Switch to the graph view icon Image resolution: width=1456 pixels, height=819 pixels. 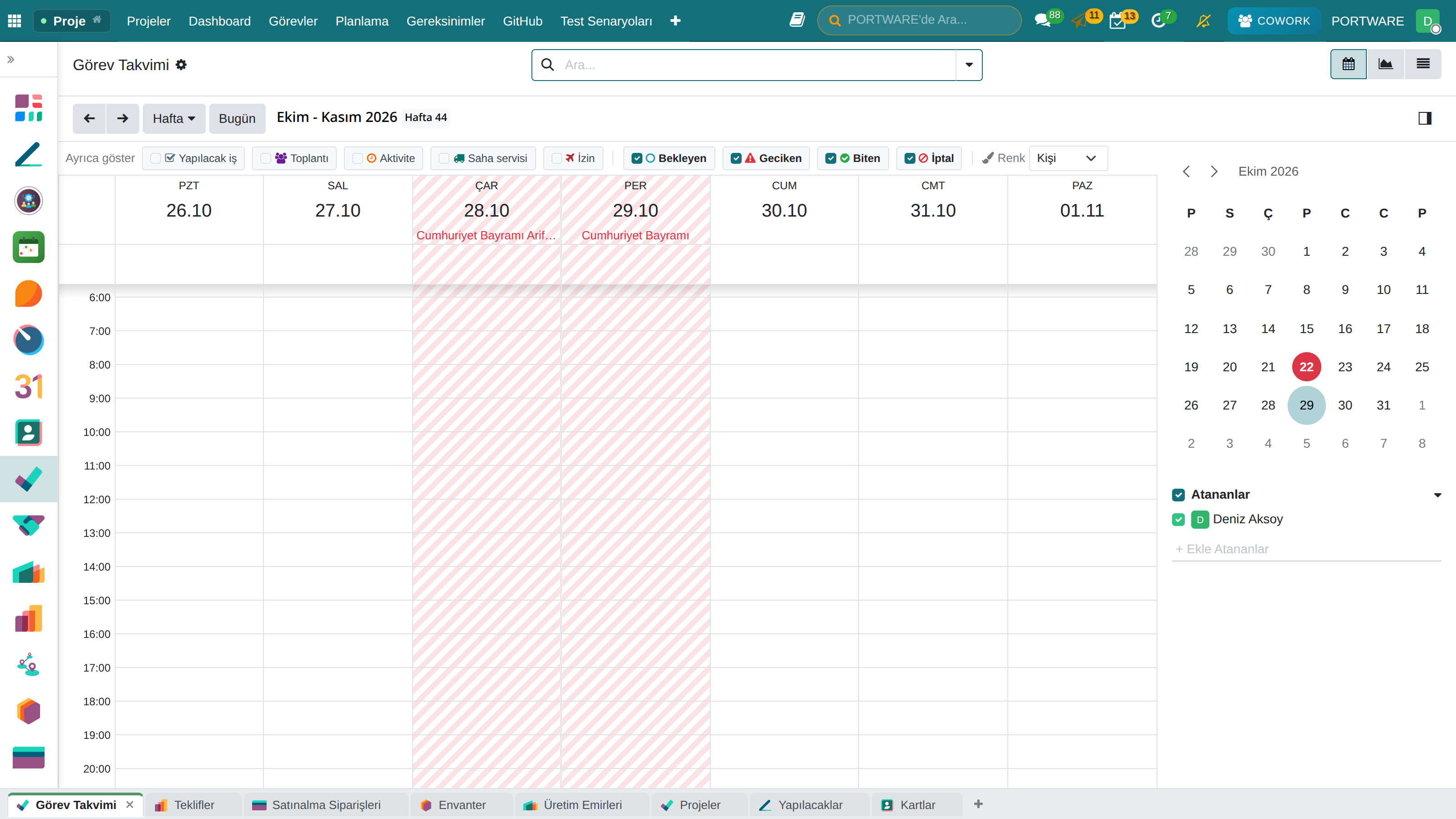click(1385, 64)
